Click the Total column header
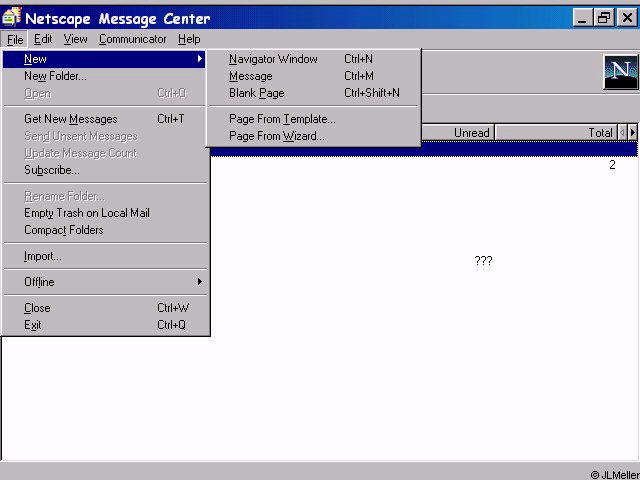 pos(556,133)
